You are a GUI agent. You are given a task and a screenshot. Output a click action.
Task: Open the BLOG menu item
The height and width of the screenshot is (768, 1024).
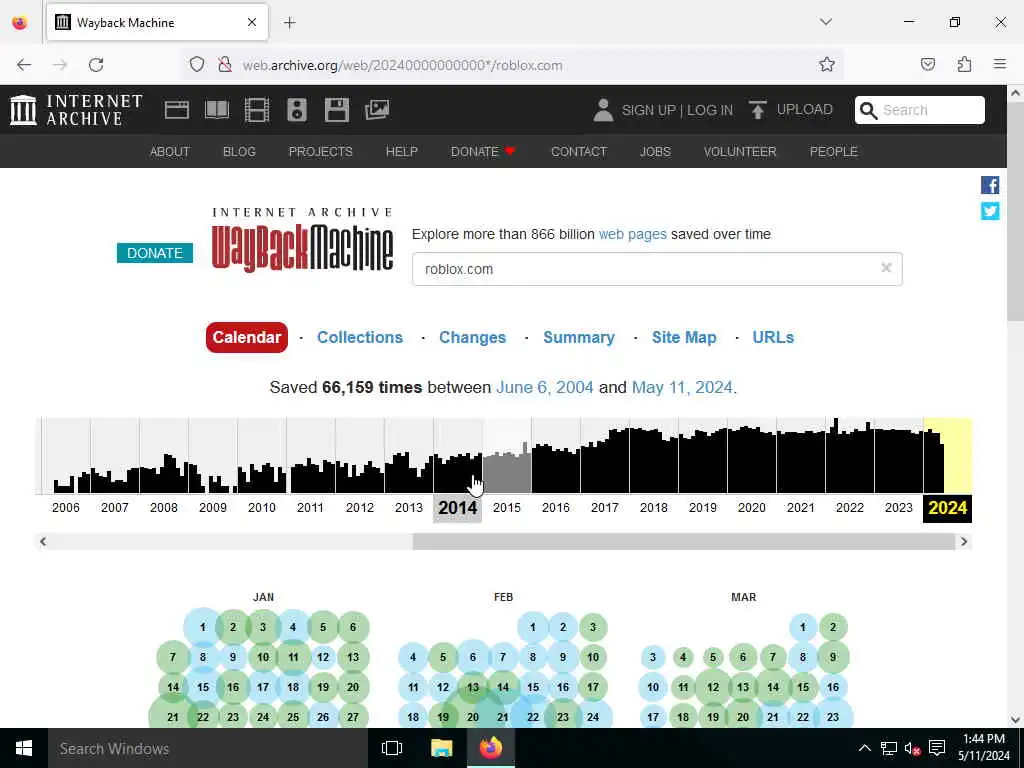tap(239, 152)
